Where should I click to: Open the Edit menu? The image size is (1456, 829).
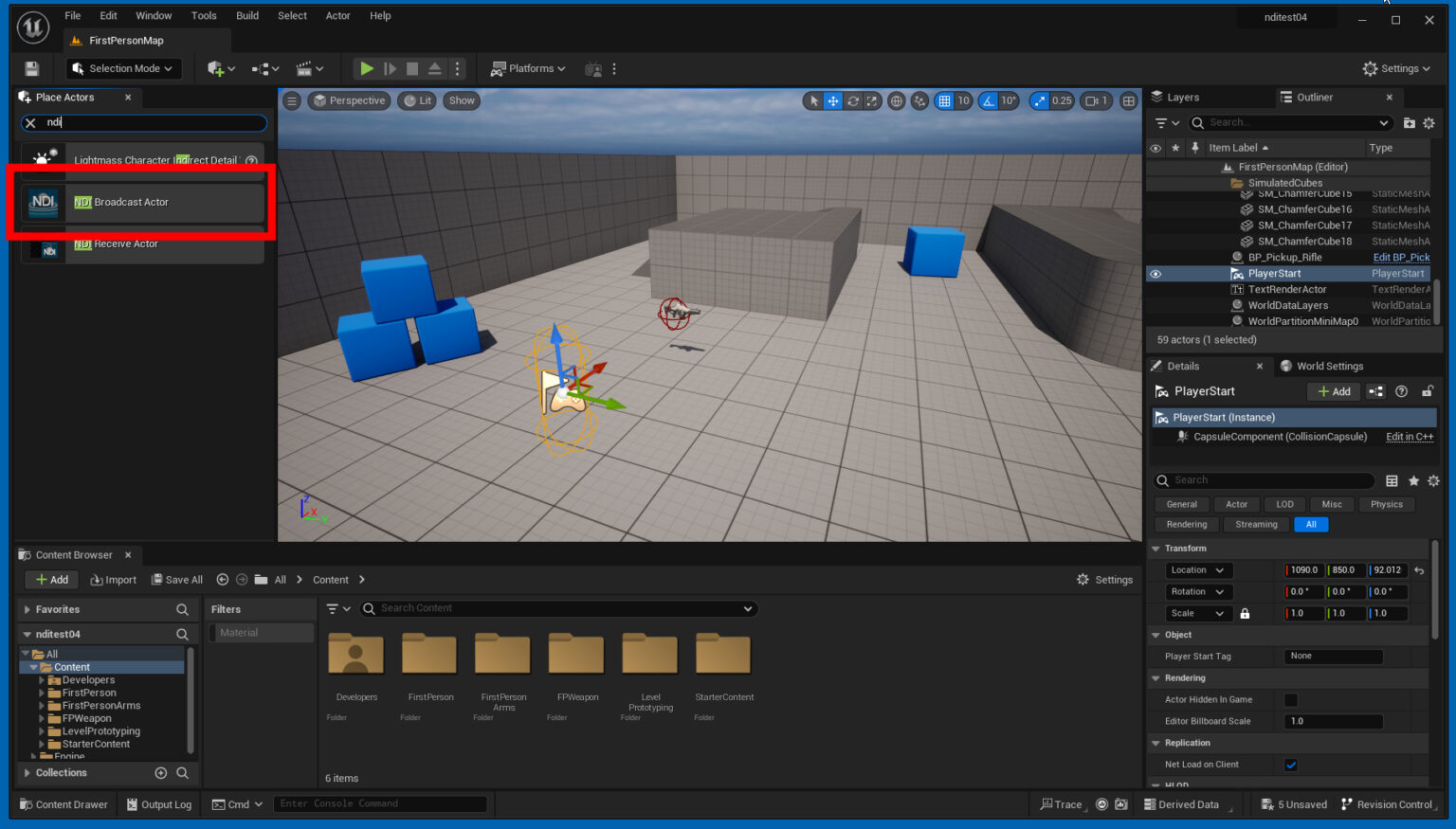(x=107, y=15)
